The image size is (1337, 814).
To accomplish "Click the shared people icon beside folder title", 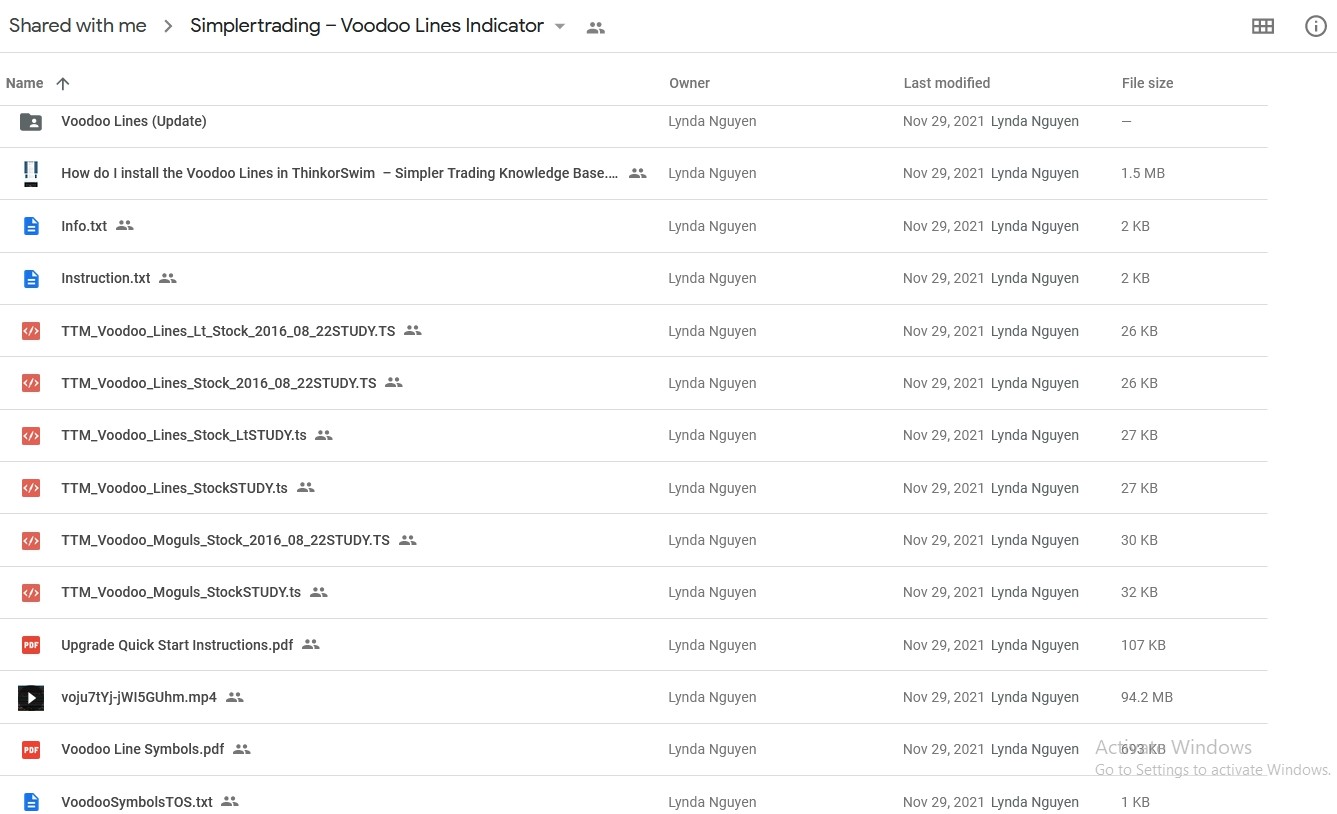I will coord(596,28).
